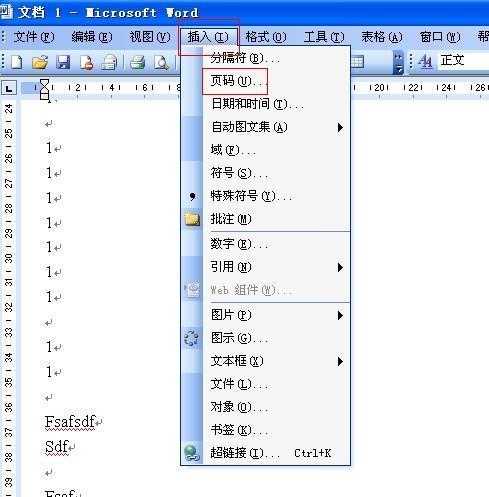The height and width of the screenshot is (497, 489).
Task: Choose 页码(U) to insert page numbers
Action: pos(266,81)
